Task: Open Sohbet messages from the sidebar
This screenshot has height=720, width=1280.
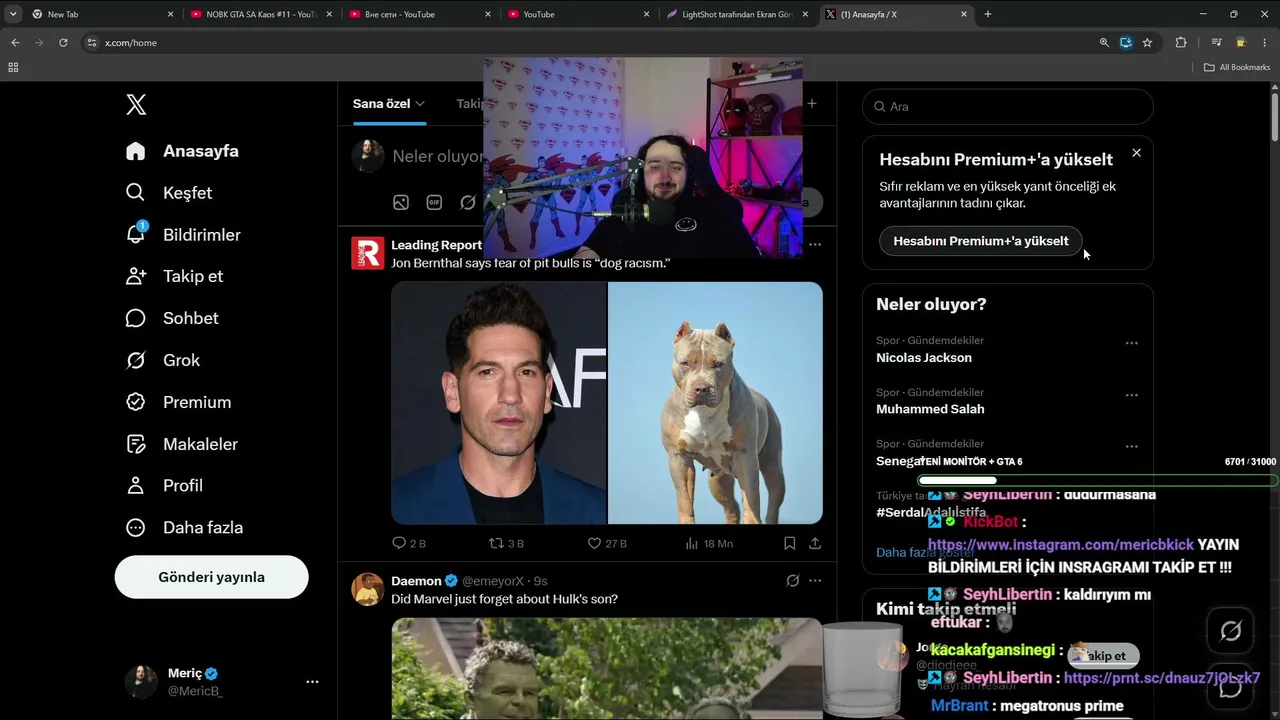Action: tap(172, 318)
